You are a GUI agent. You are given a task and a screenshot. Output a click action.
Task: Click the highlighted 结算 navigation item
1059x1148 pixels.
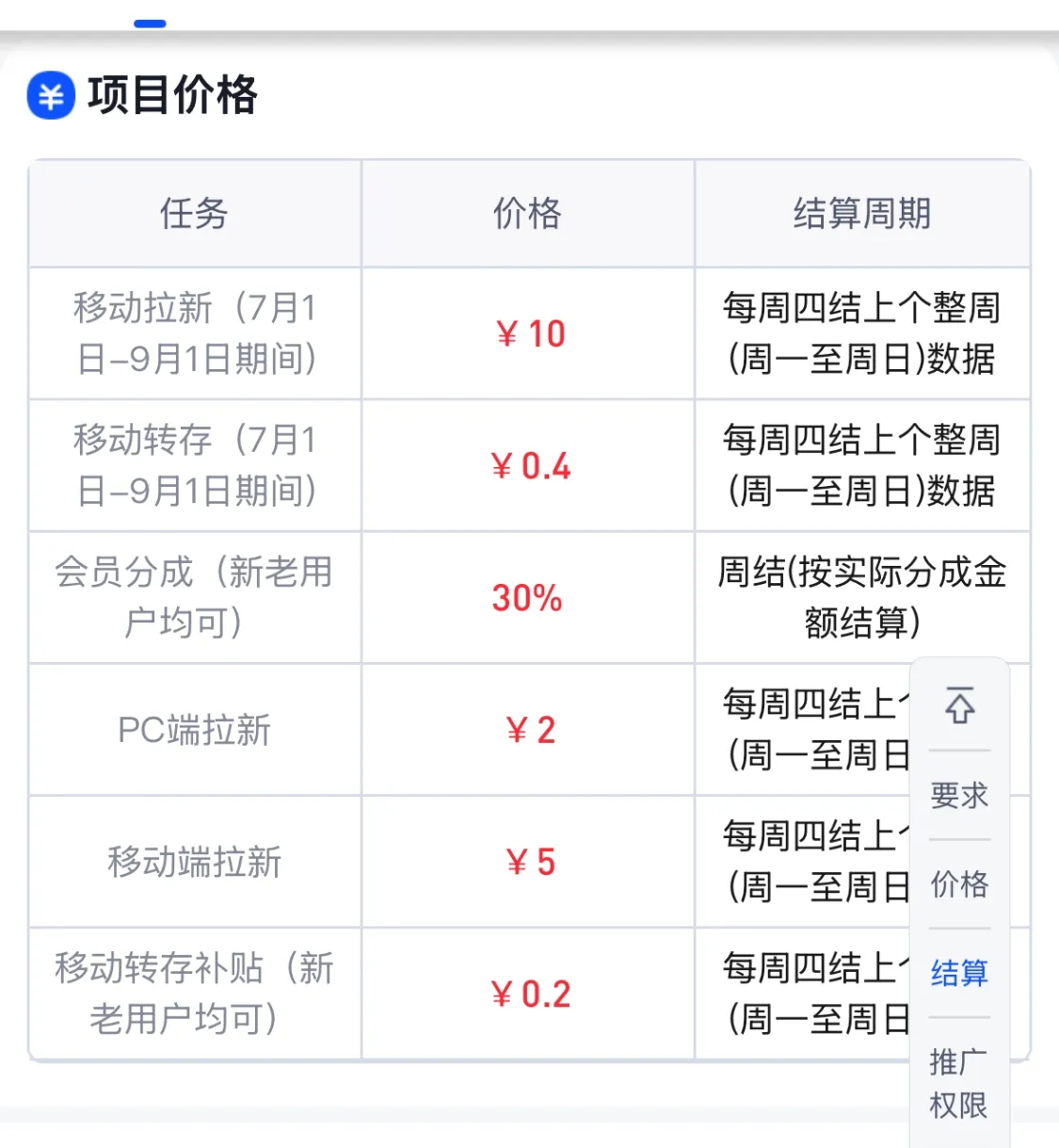958,974
